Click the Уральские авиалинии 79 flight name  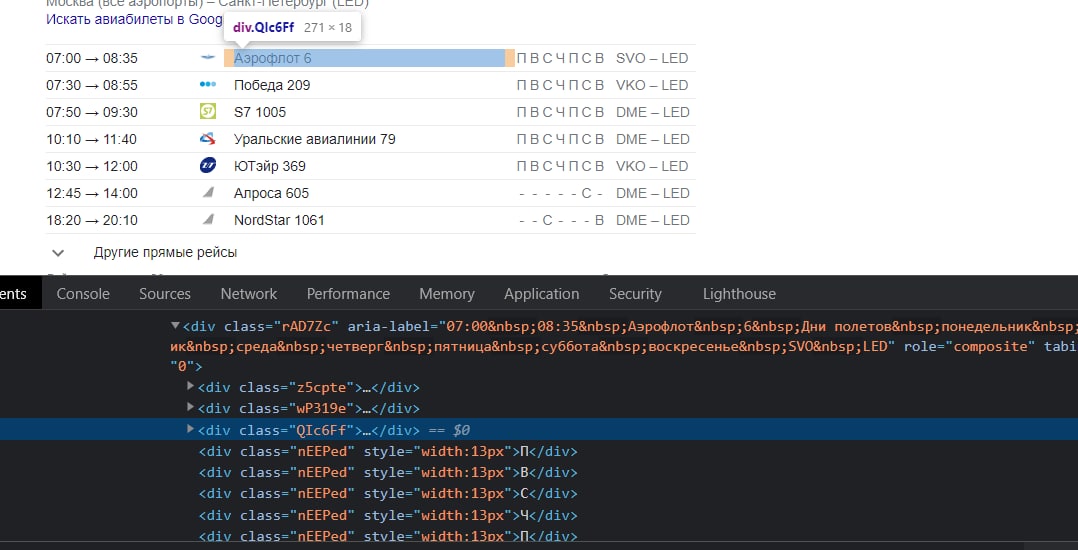pyautogui.click(x=315, y=139)
